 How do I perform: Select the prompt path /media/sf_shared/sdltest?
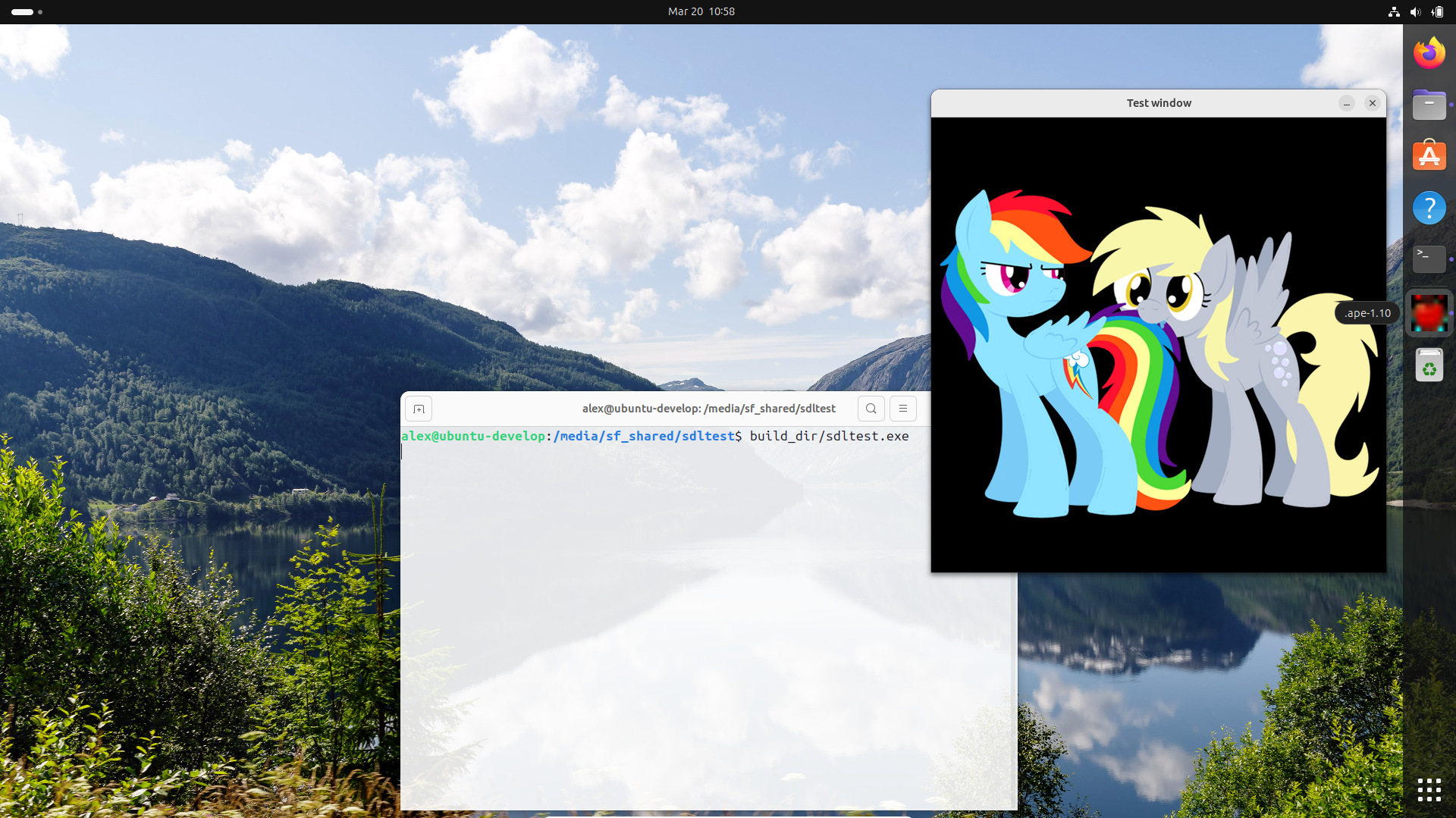(644, 436)
